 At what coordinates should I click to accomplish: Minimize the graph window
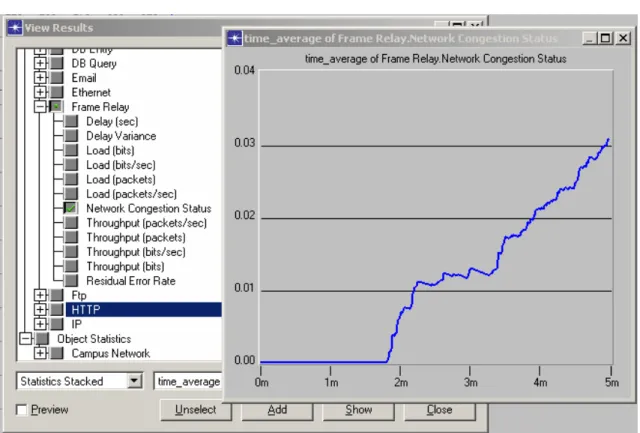tap(589, 38)
